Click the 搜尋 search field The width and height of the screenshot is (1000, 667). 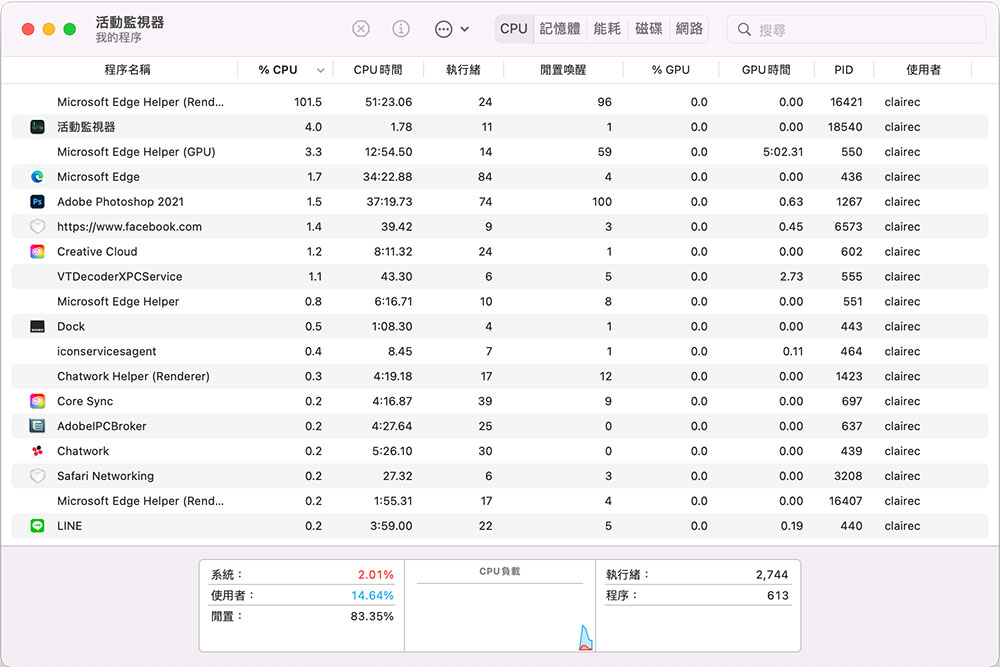857,29
